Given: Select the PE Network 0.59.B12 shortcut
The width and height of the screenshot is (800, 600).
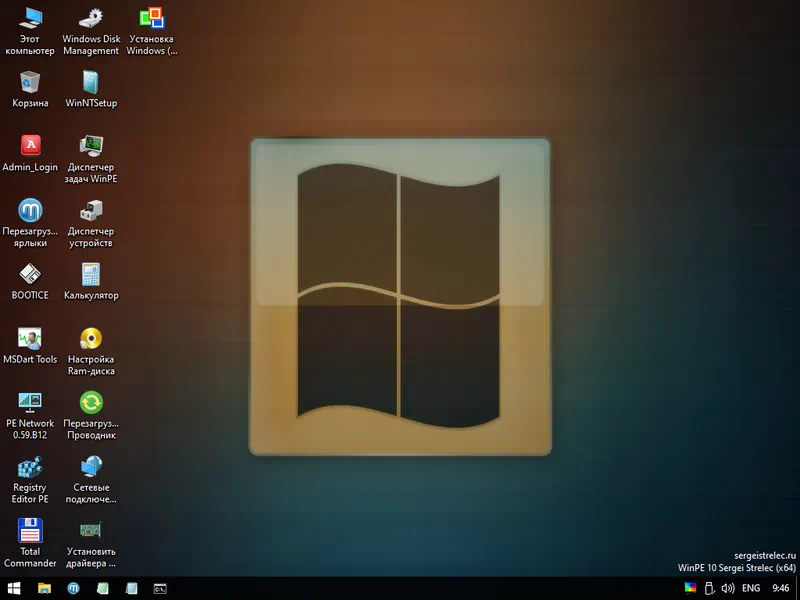Looking at the screenshot, I should point(30,416).
